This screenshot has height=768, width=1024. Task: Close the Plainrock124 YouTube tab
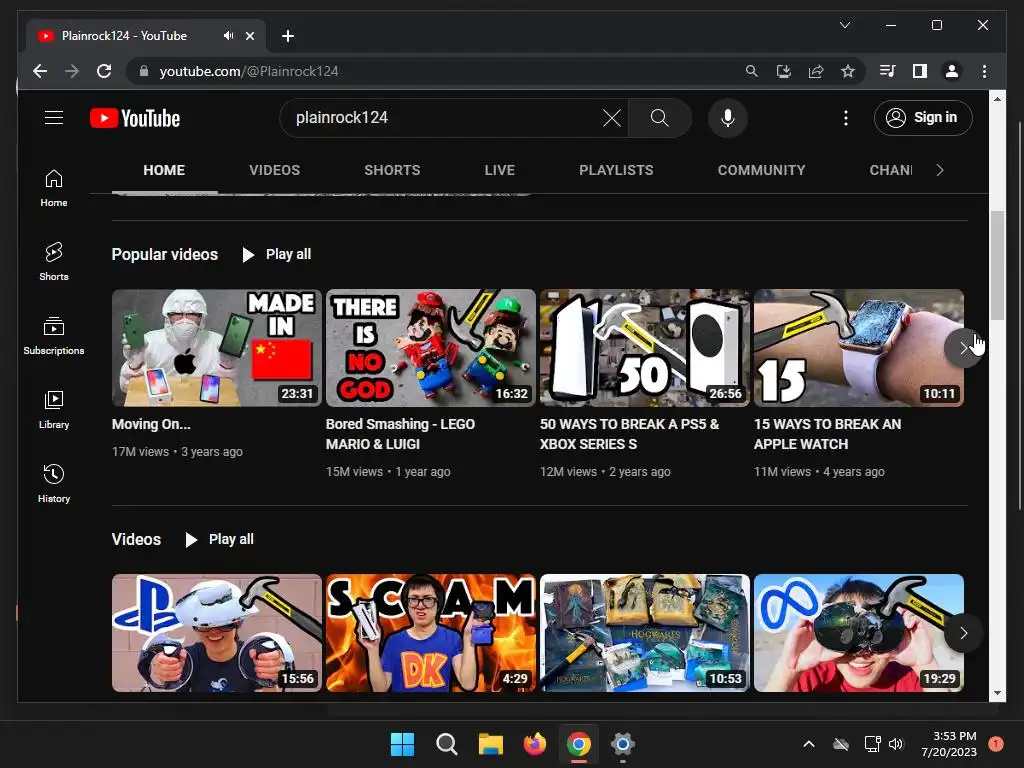(x=249, y=36)
